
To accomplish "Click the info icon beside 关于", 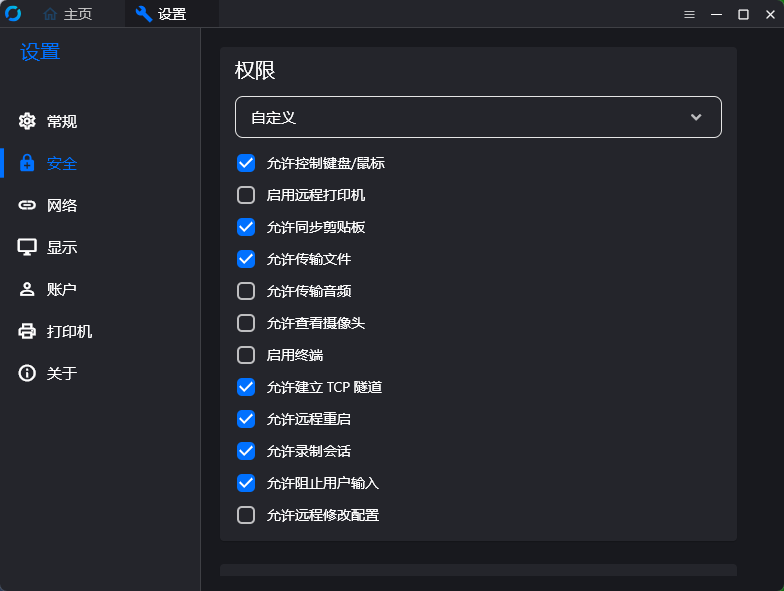I will coord(27,373).
